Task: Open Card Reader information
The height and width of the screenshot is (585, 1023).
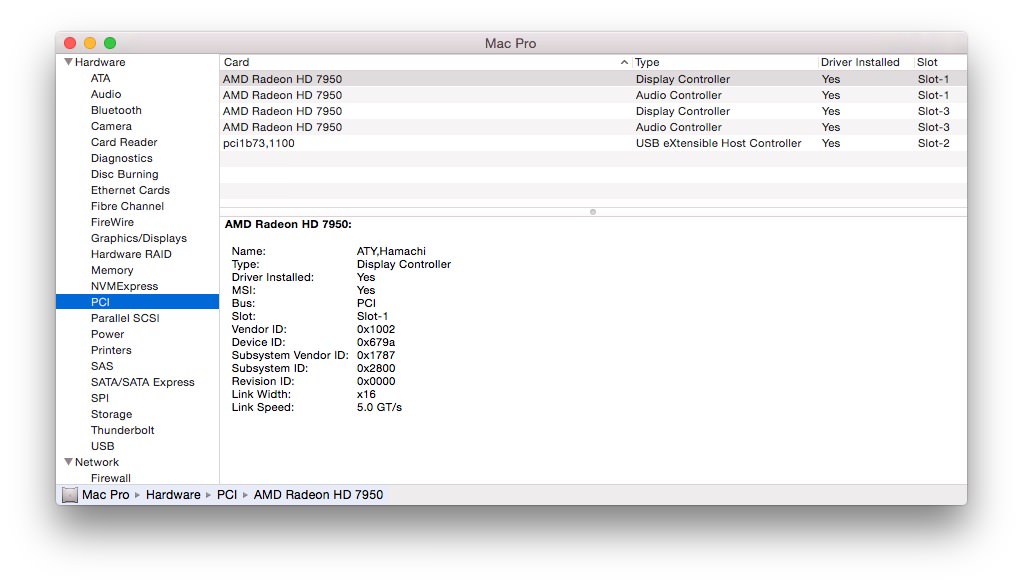Action: [x=124, y=142]
